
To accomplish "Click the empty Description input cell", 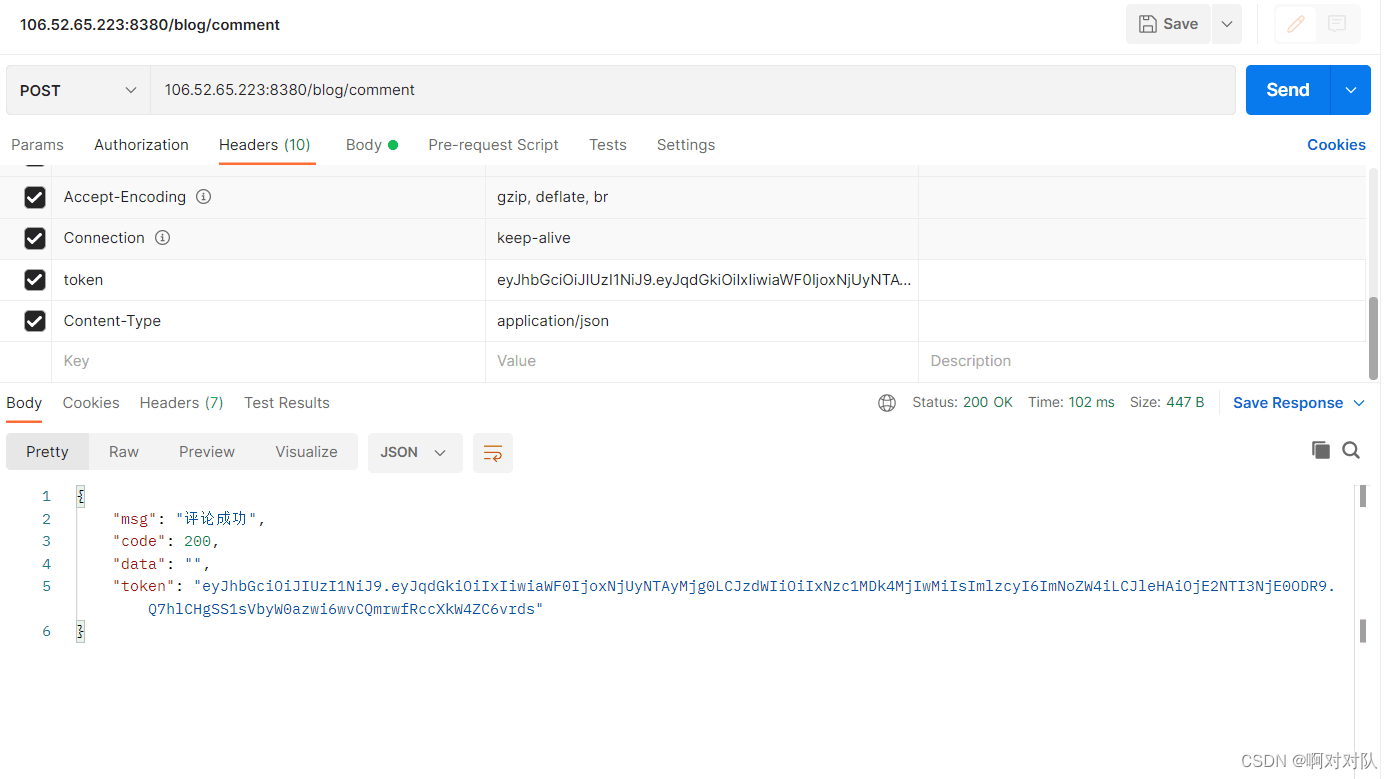I will pos(1142,361).
